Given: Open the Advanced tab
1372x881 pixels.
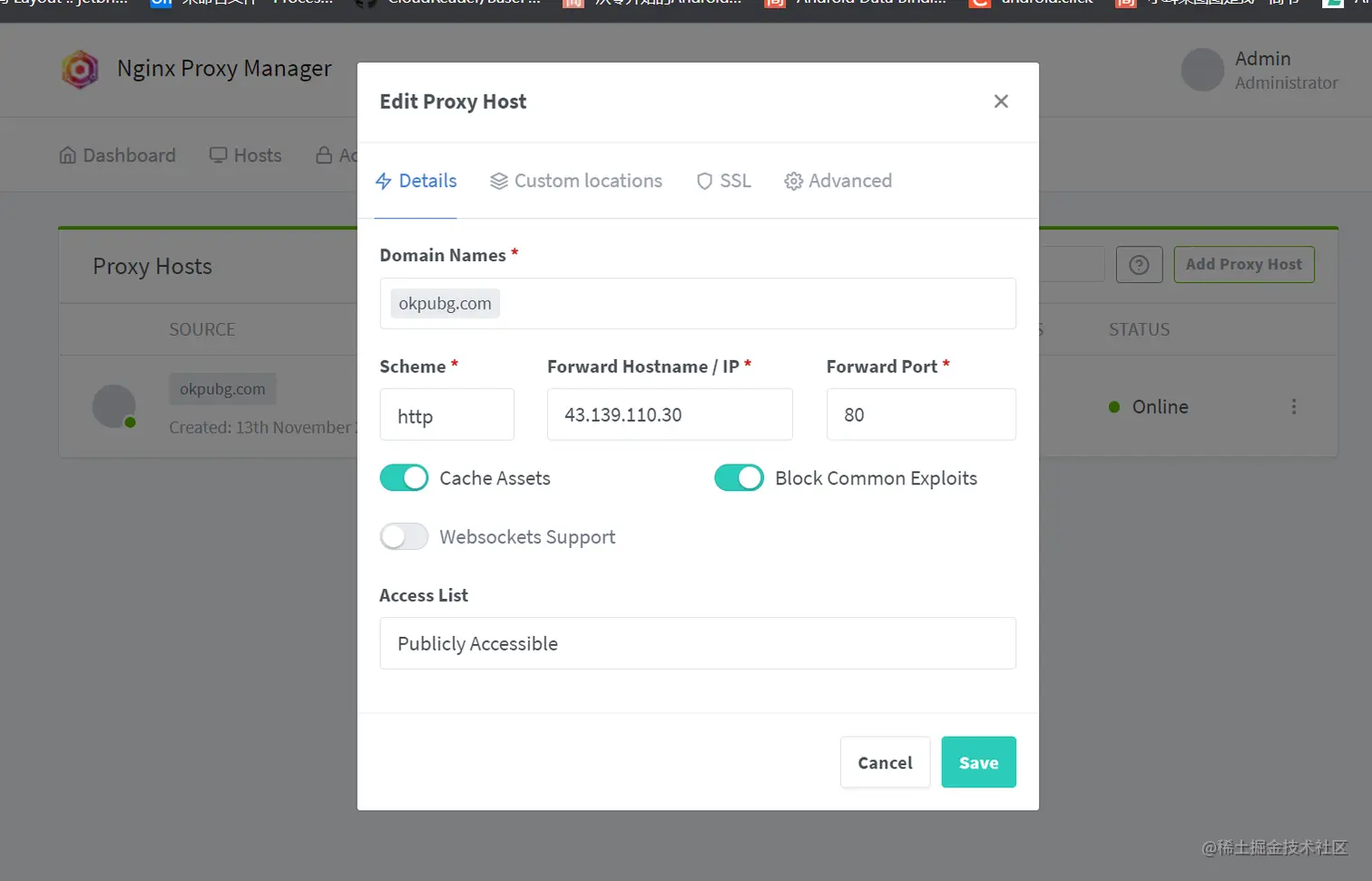Looking at the screenshot, I should pos(838,181).
